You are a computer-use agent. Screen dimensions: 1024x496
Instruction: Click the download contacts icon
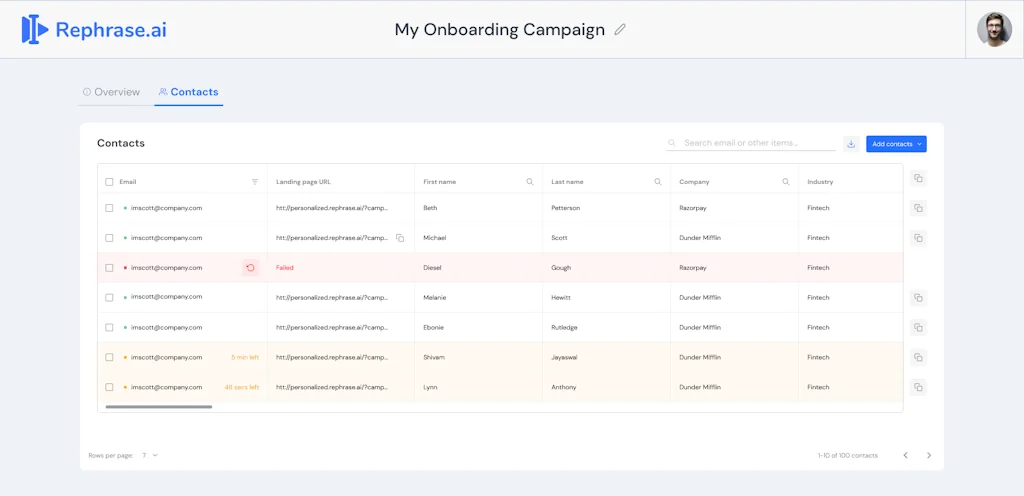[851, 144]
